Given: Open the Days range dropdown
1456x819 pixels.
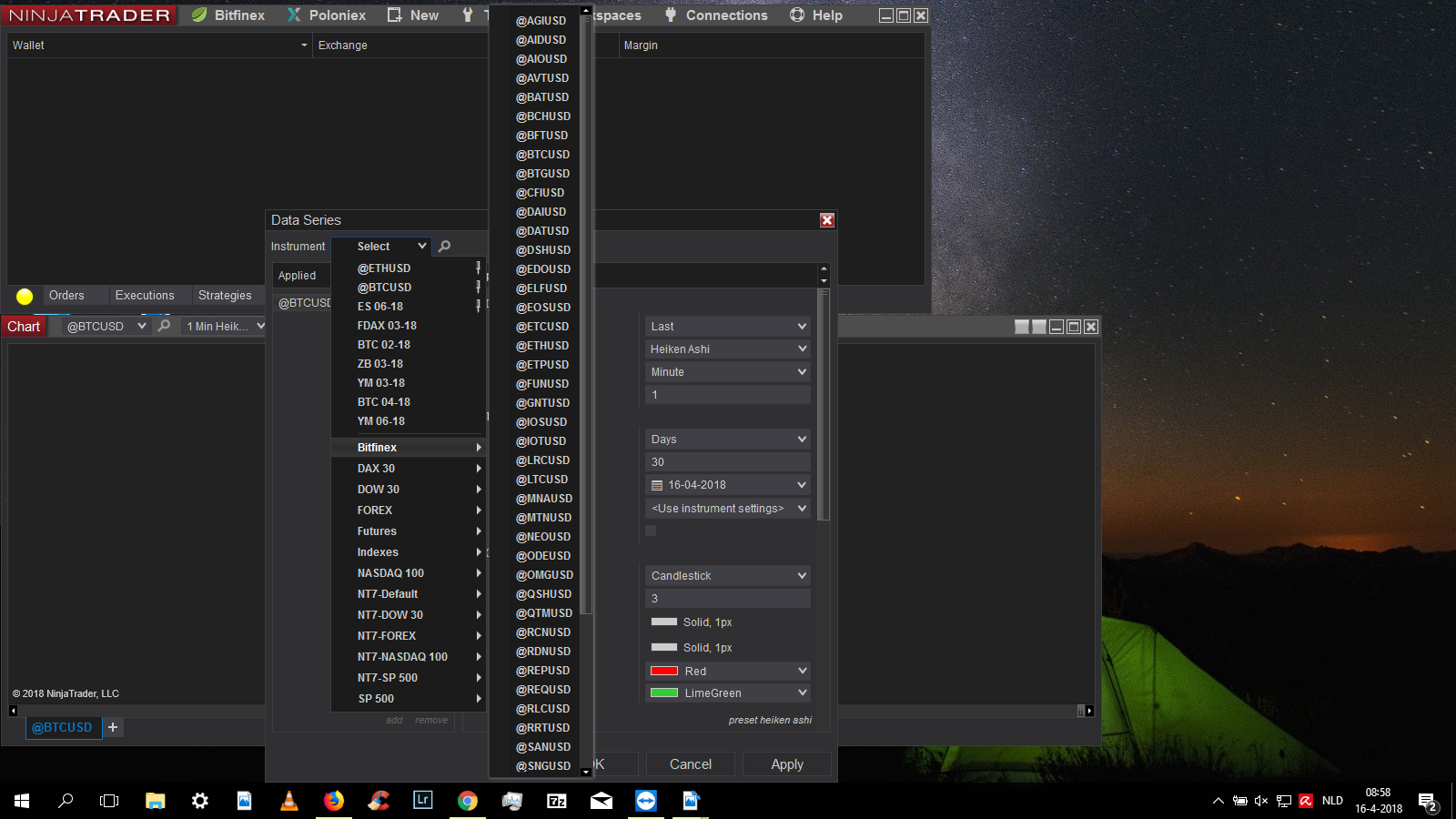Looking at the screenshot, I should 727,440.
